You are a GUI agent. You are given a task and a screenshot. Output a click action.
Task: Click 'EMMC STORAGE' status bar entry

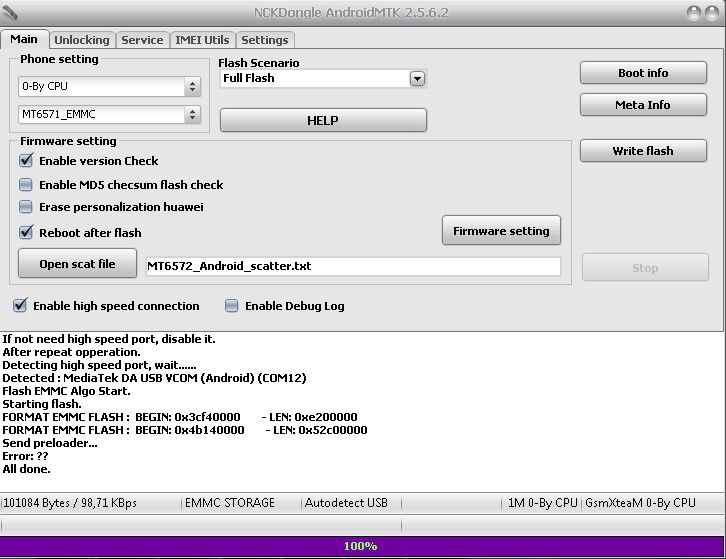(x=230, y=503)
